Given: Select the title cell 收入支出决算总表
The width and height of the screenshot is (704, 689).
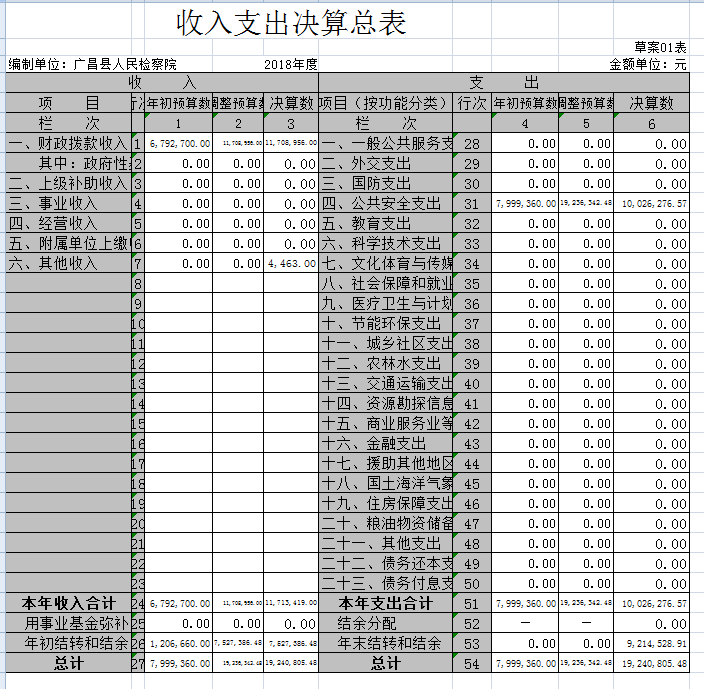Looking at the screenshot, I should 291,22.
